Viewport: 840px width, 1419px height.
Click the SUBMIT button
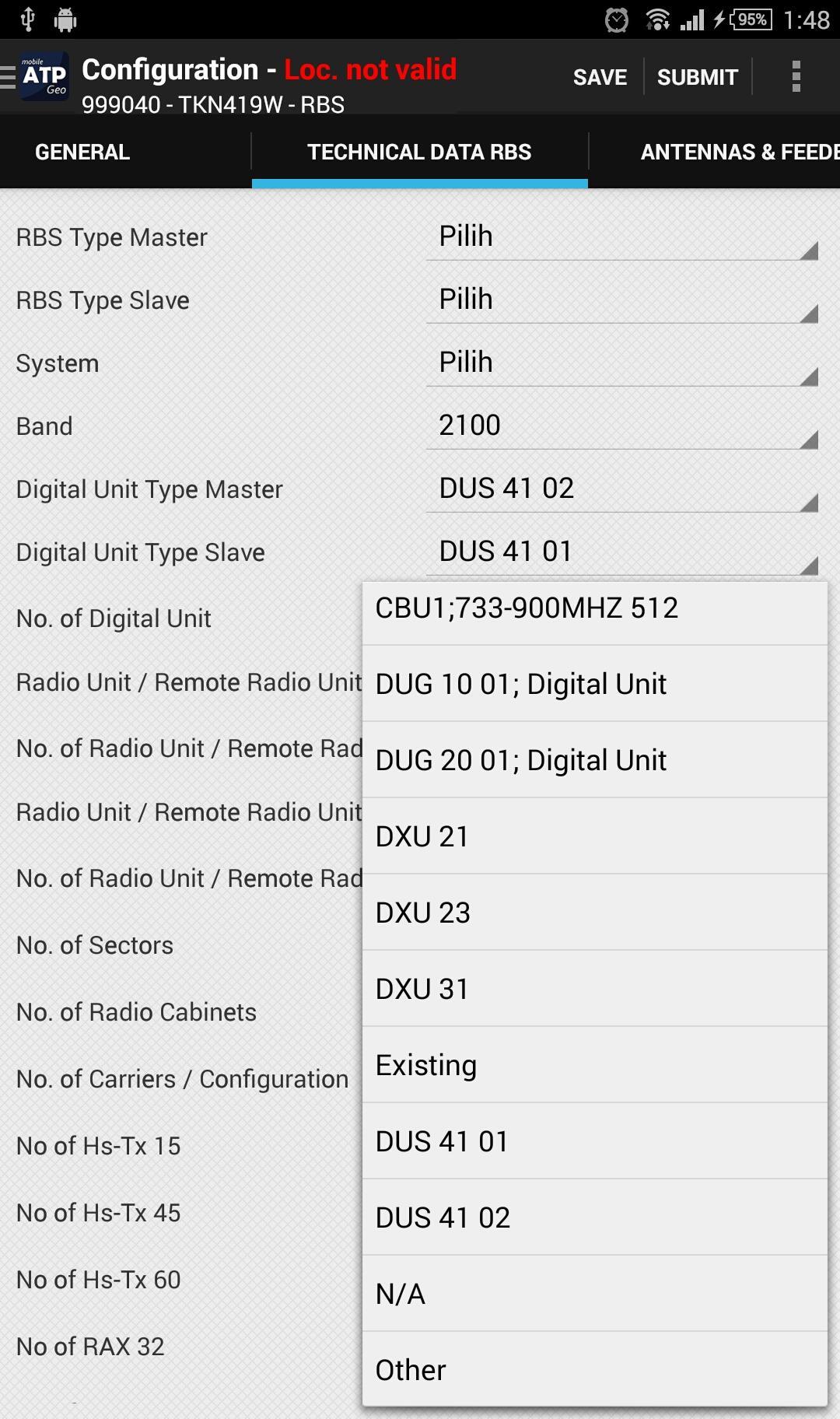(x=697, y=77)
